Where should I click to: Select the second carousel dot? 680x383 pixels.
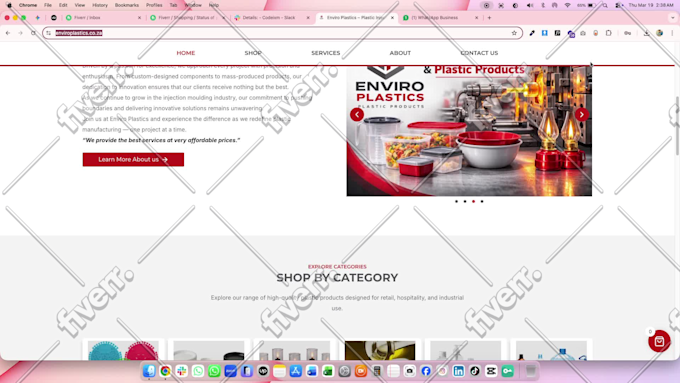point(465,201)
